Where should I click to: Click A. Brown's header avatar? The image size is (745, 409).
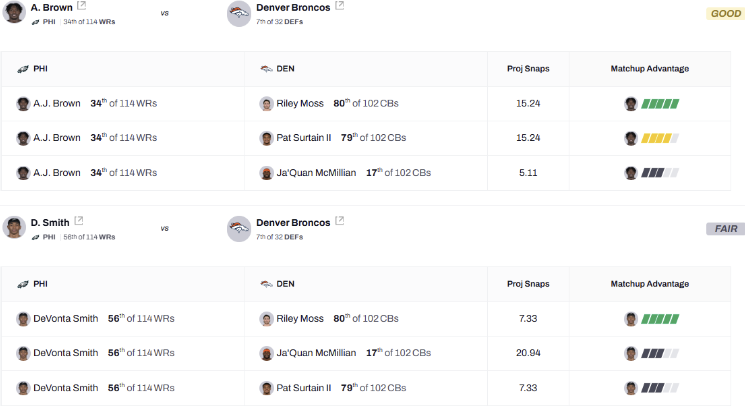14,12
